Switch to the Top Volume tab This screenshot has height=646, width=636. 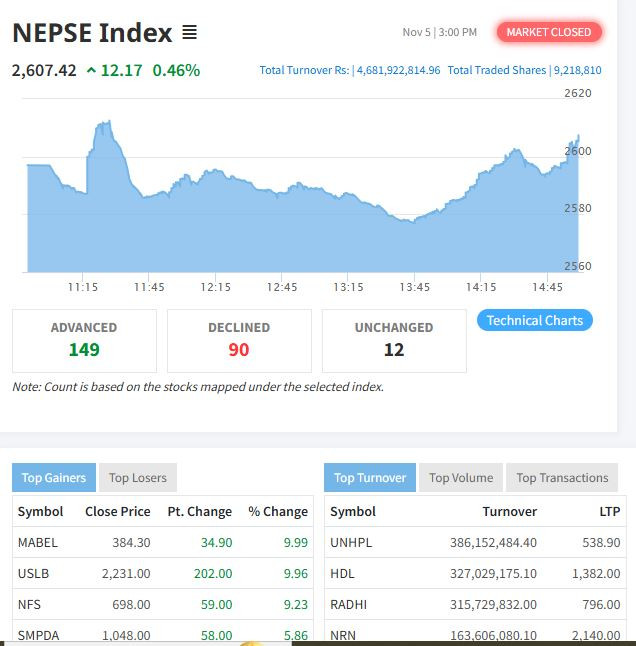click(461, 477)
